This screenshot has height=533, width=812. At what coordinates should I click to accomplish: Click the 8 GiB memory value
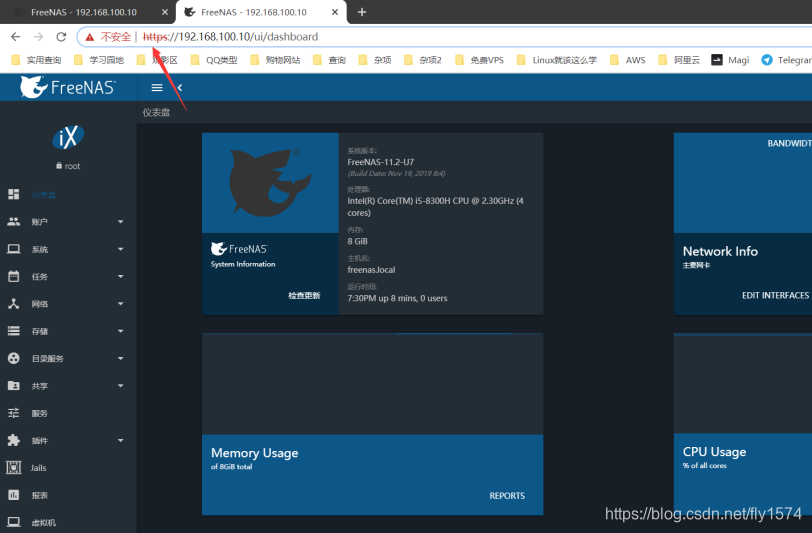click(357, 241)
